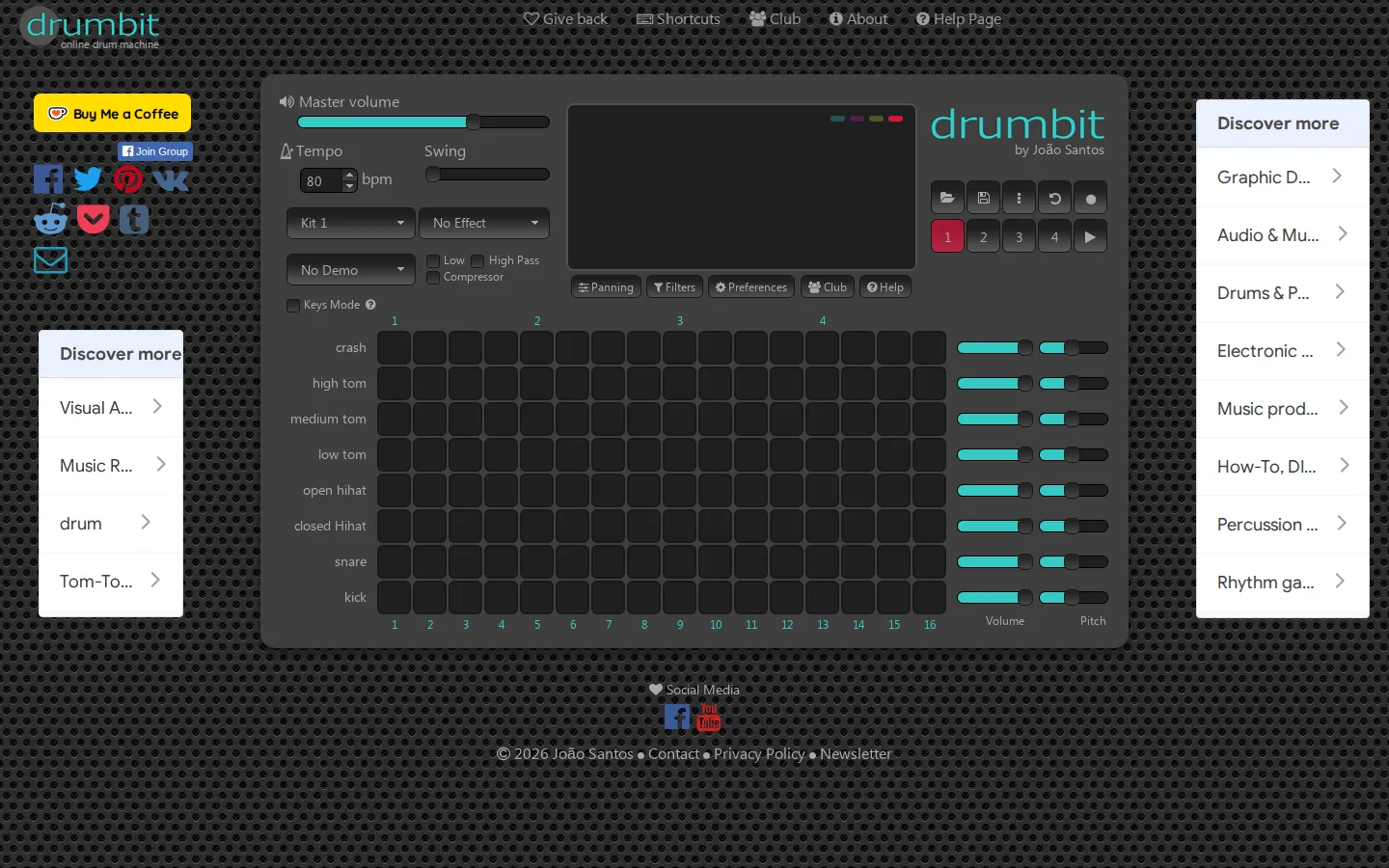Expand Graphic D... in right Discover more
Viewport: 1389px width, 868px height.
1282,176
